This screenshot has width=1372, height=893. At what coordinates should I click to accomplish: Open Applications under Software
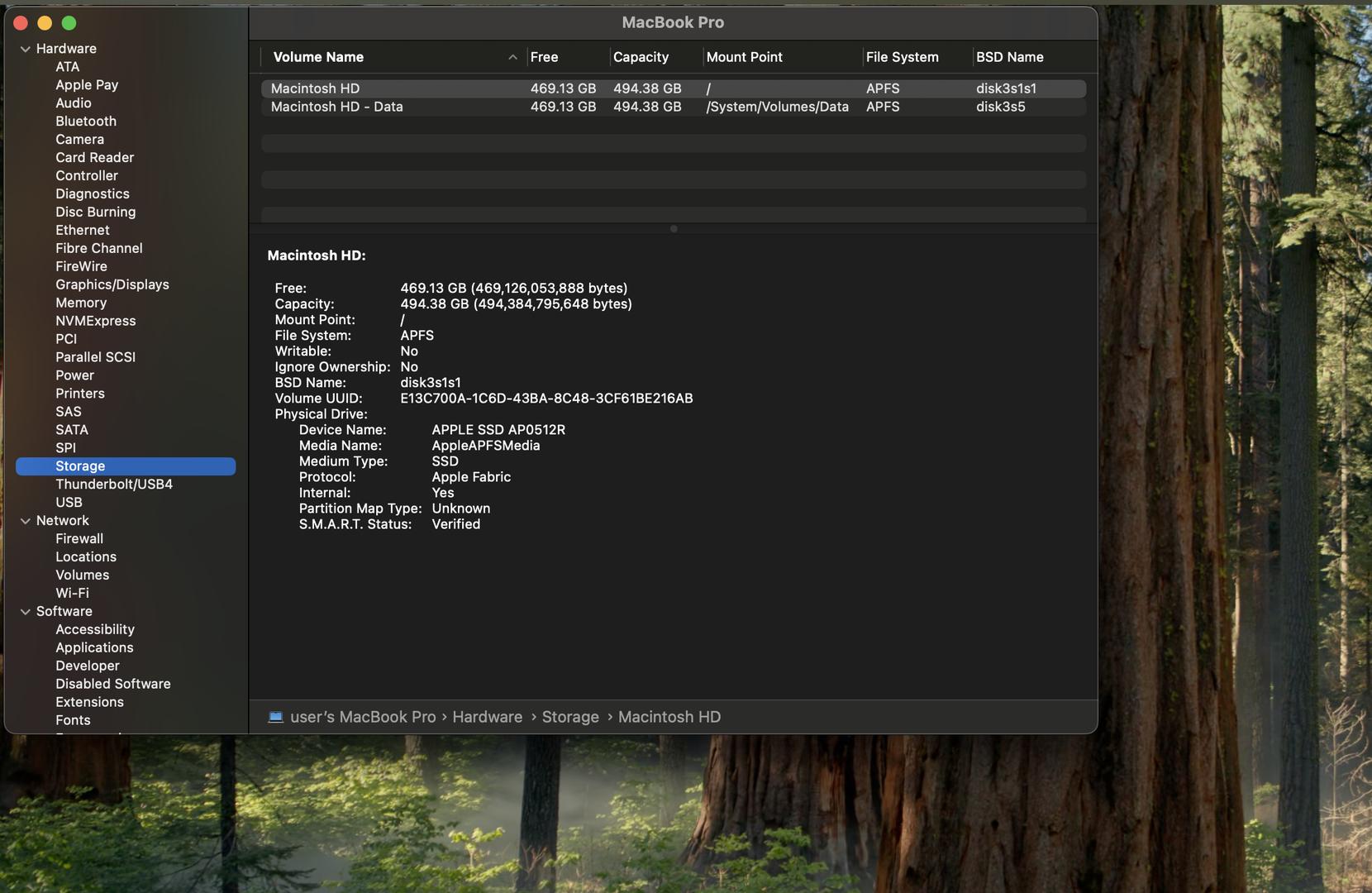[94, 648]
